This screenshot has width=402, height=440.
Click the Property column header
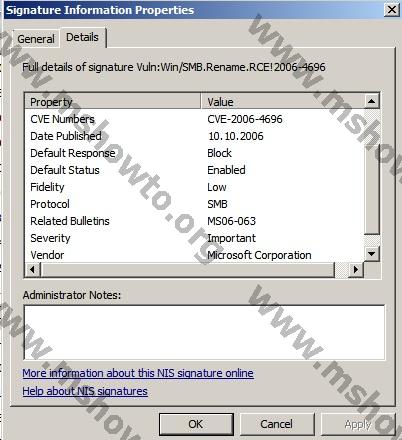113,102
